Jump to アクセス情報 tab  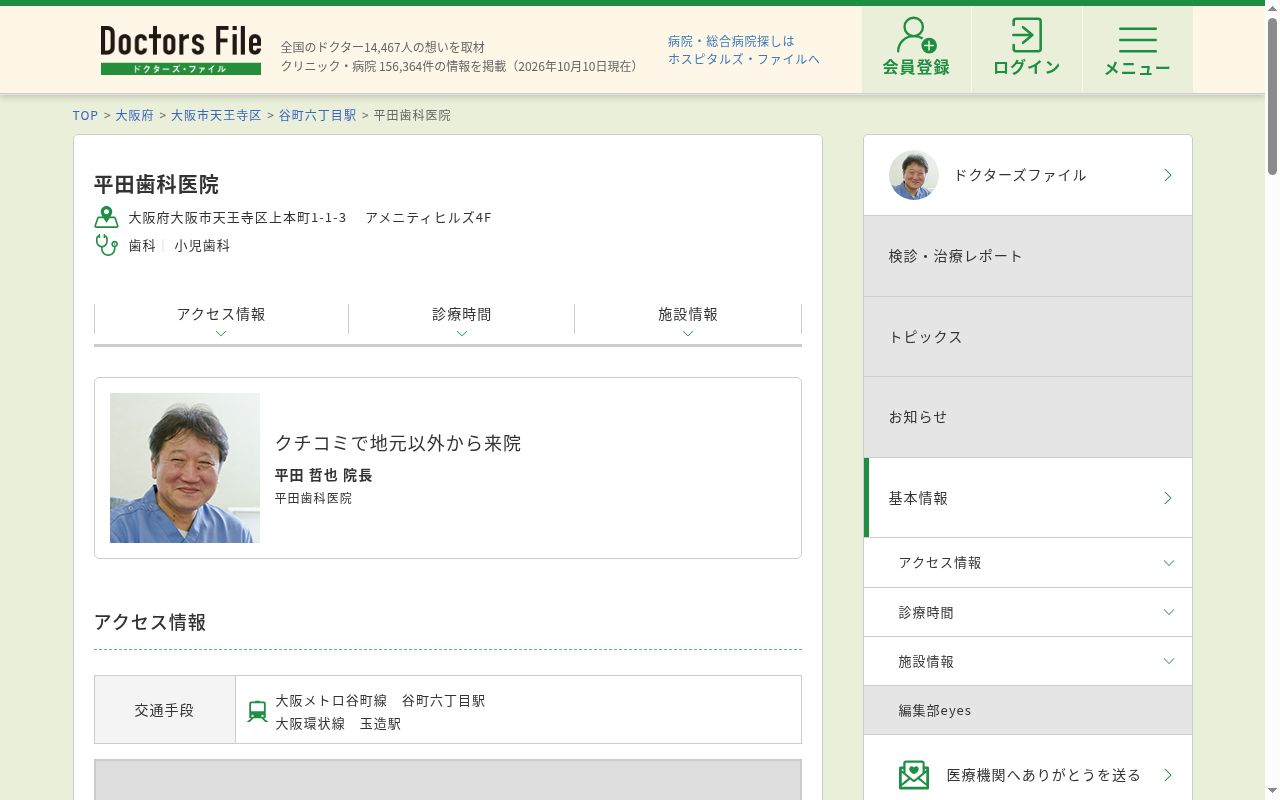221,314
